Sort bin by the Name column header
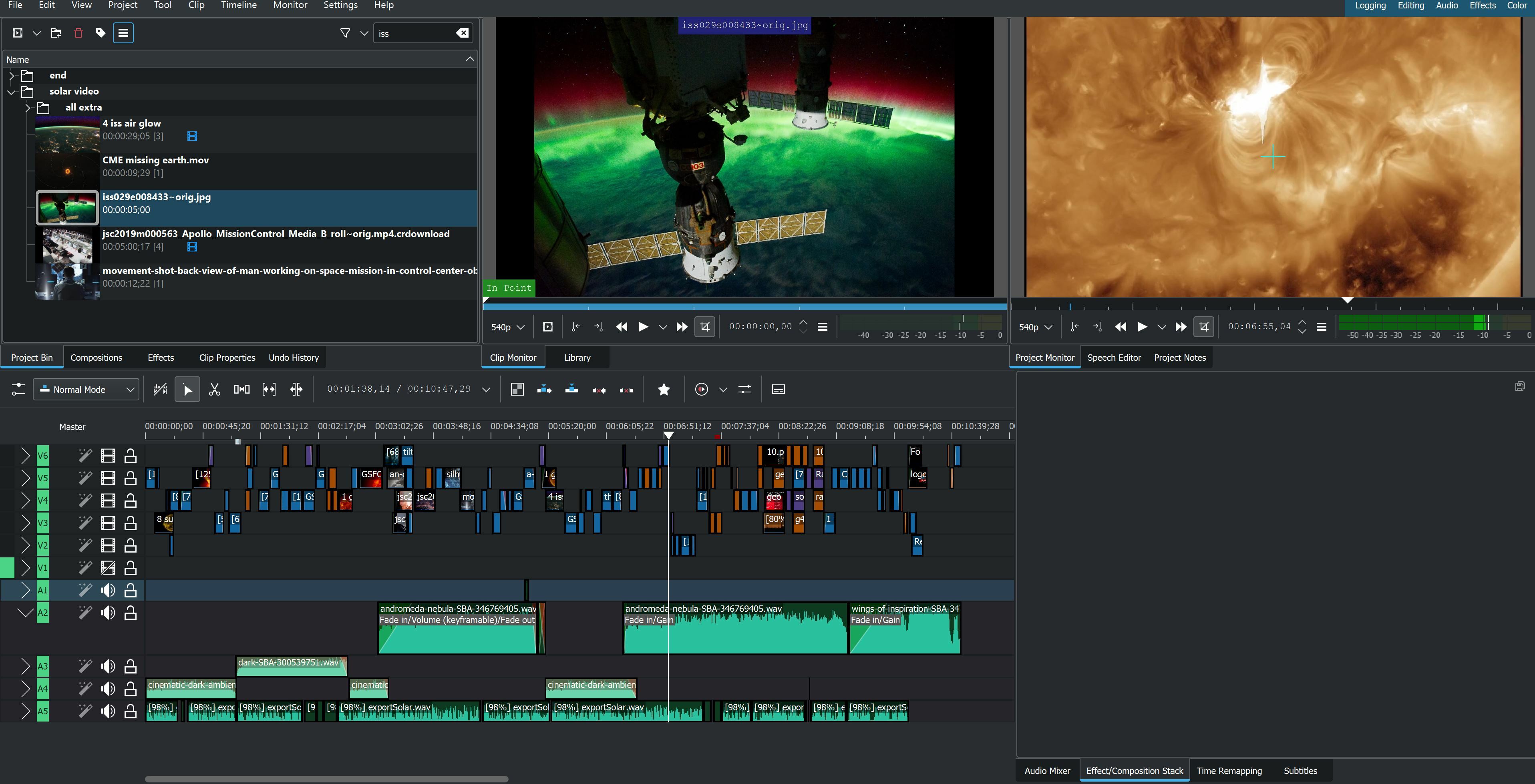1535x784 pixels. pyautogui.click(x=239, y=60)
